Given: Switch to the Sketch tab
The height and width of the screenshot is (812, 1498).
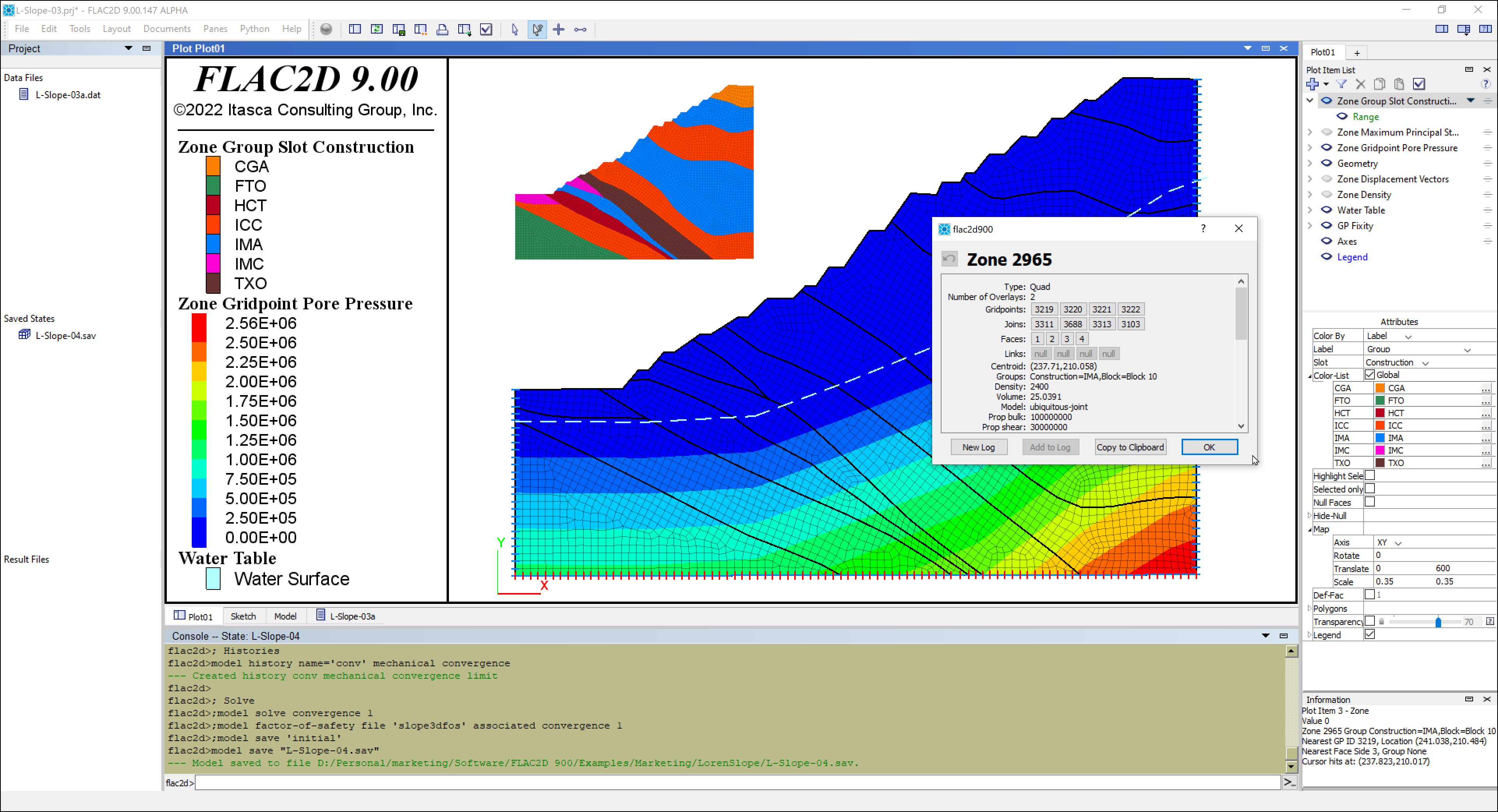Looking at the screenshot, I should 243,617.
